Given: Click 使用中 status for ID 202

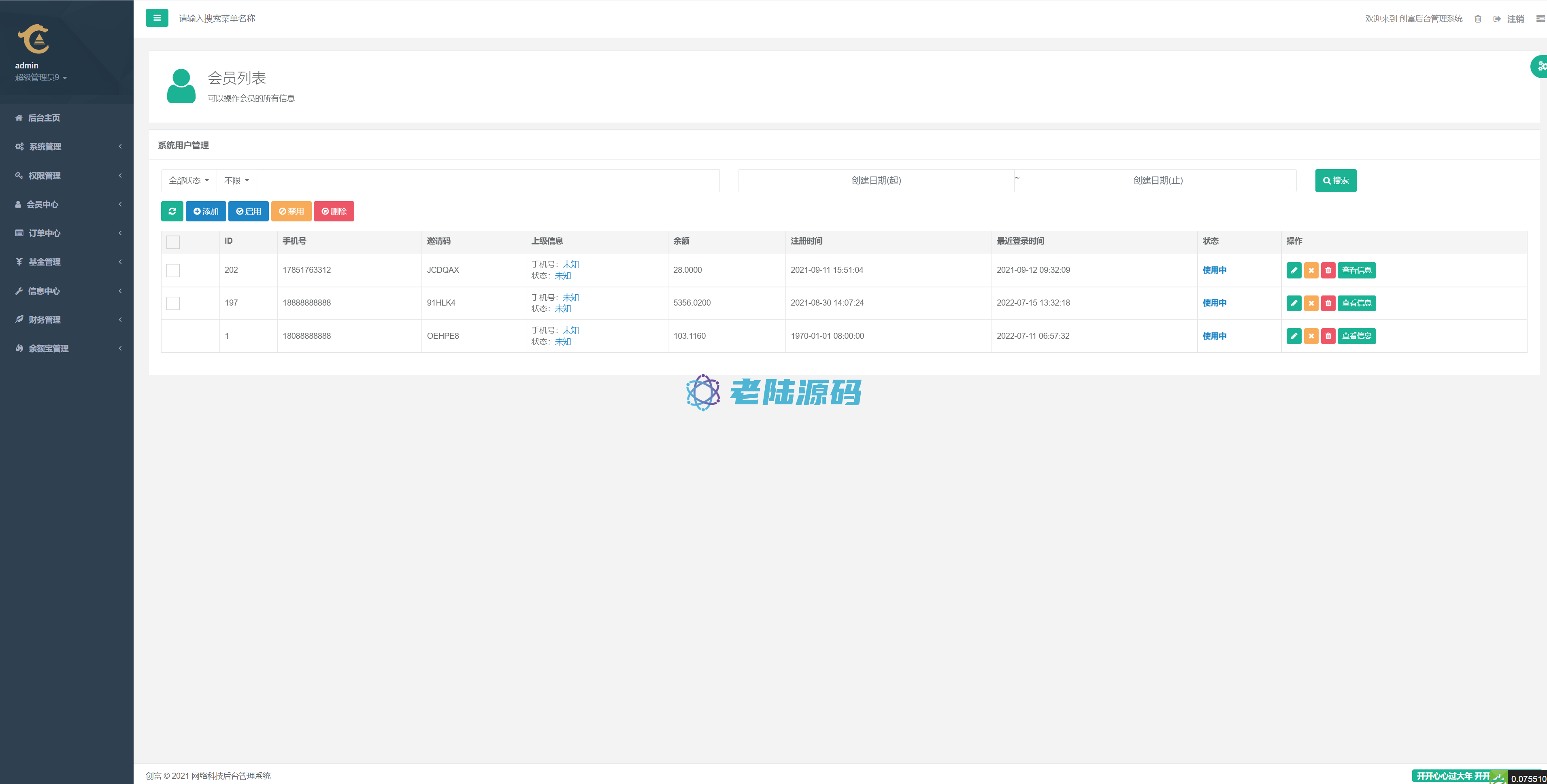Looking at the screenshot, I should [1214, 270].
